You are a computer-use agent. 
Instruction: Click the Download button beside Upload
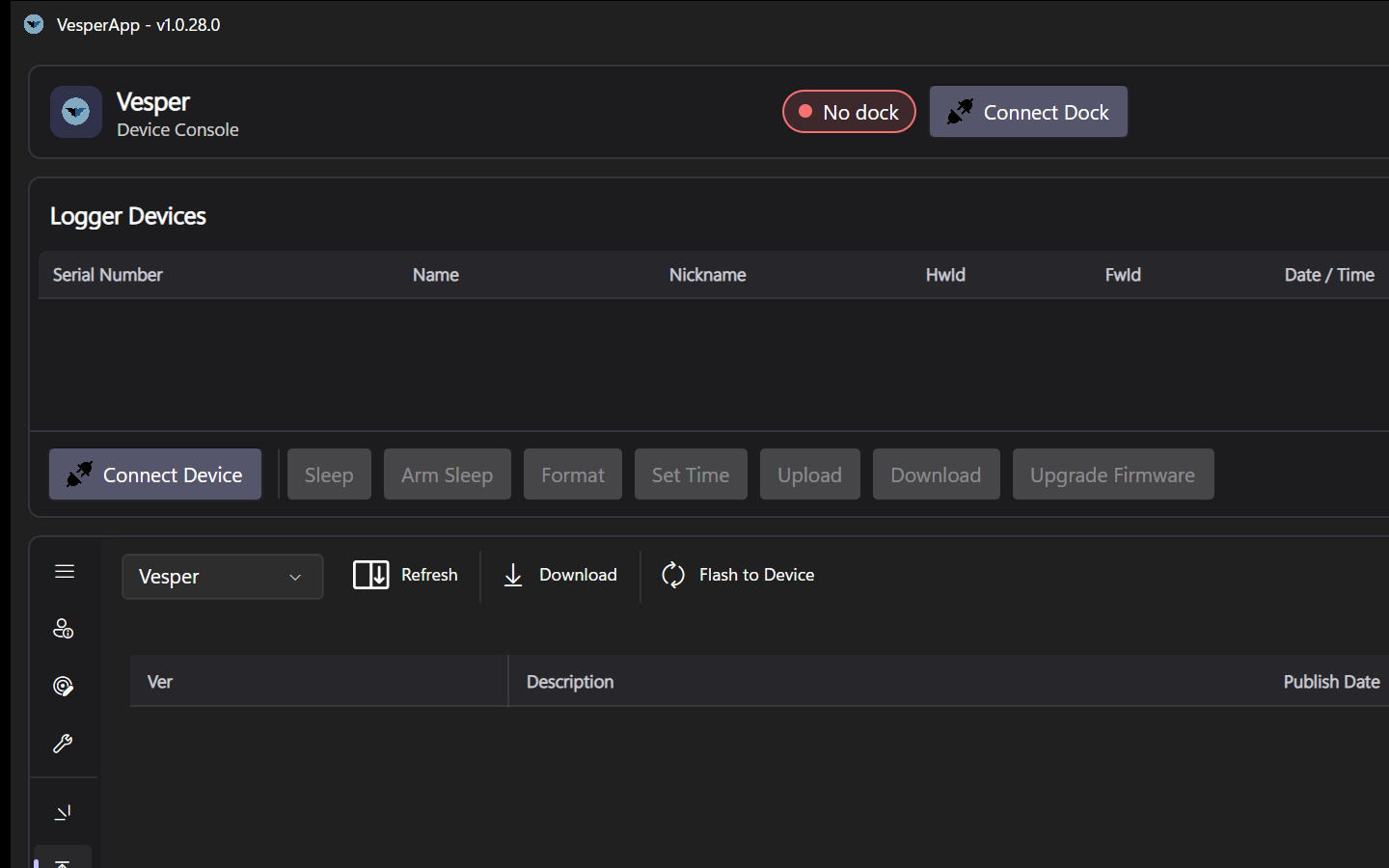tap(937, 475)
